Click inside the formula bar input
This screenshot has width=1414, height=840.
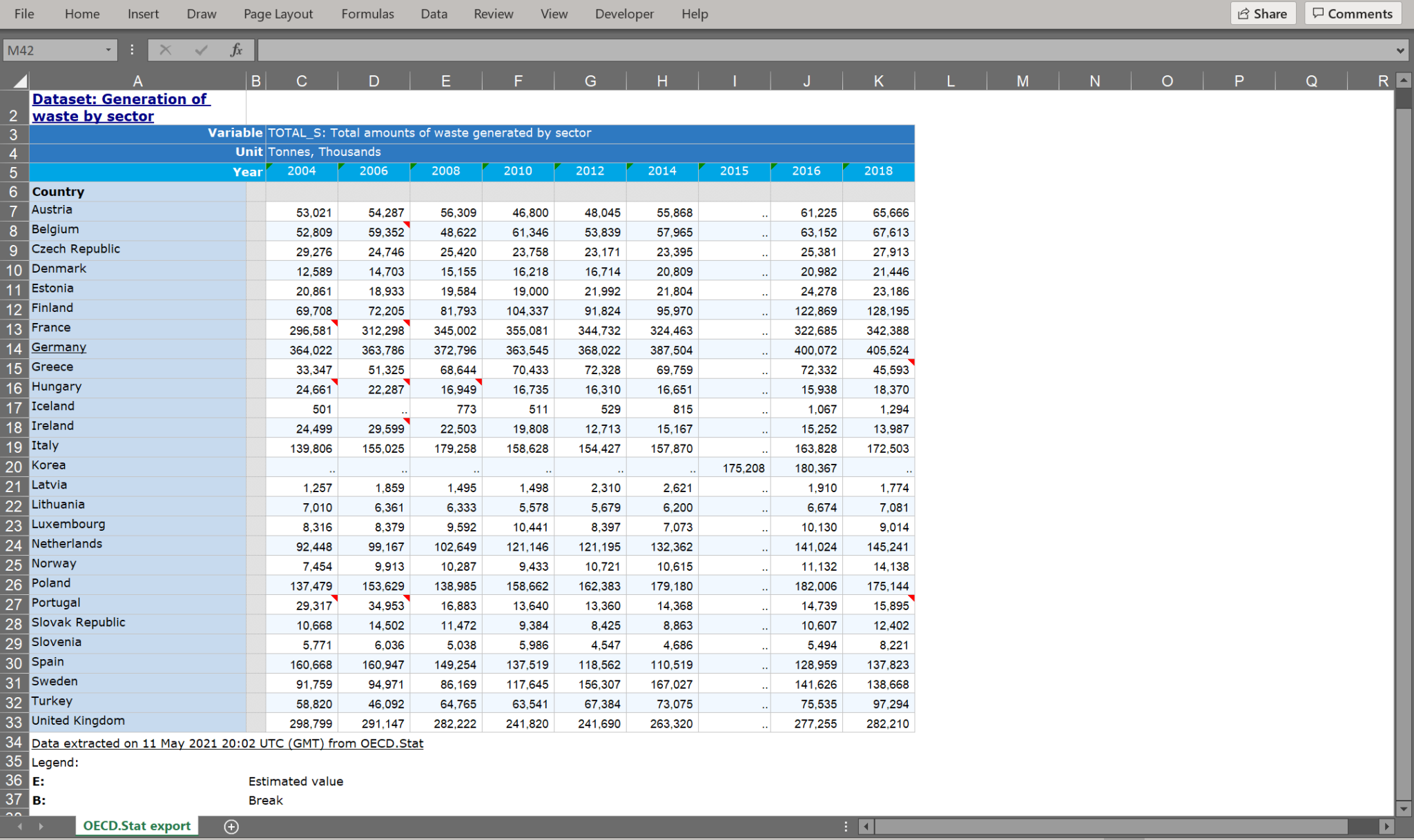pos(825,50)
